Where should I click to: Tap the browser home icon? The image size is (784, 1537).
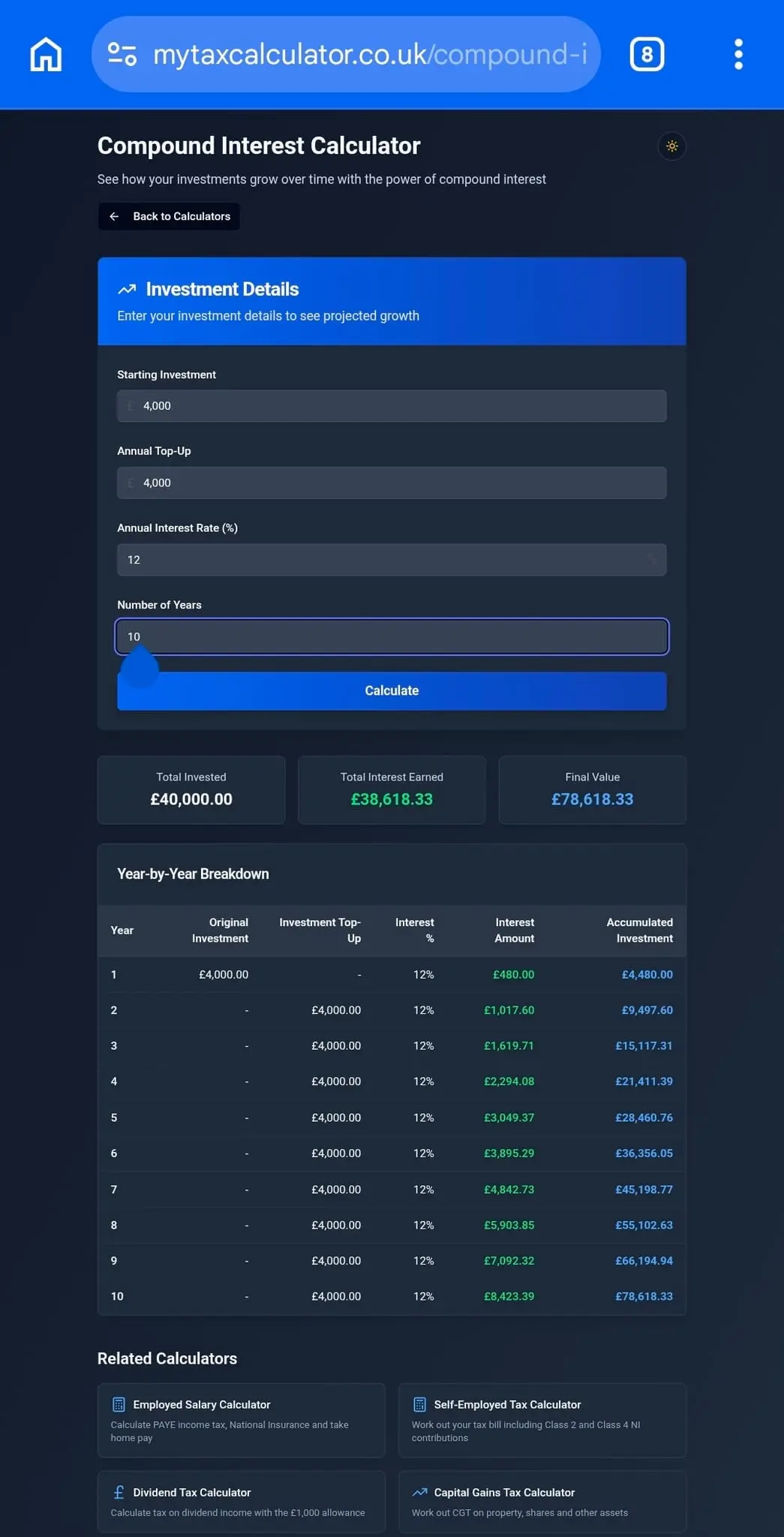pos(46,54)
